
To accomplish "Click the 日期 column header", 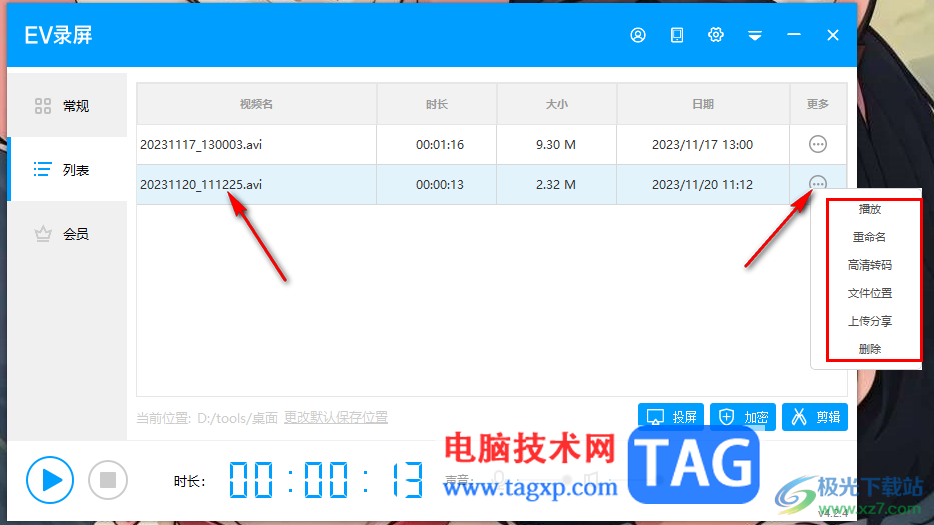I will coord(703,104).
